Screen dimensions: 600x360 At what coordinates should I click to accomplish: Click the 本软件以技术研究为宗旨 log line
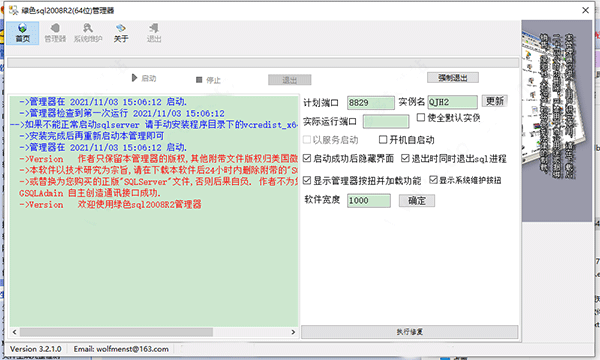pyautogui.click(x=158, y=170)
